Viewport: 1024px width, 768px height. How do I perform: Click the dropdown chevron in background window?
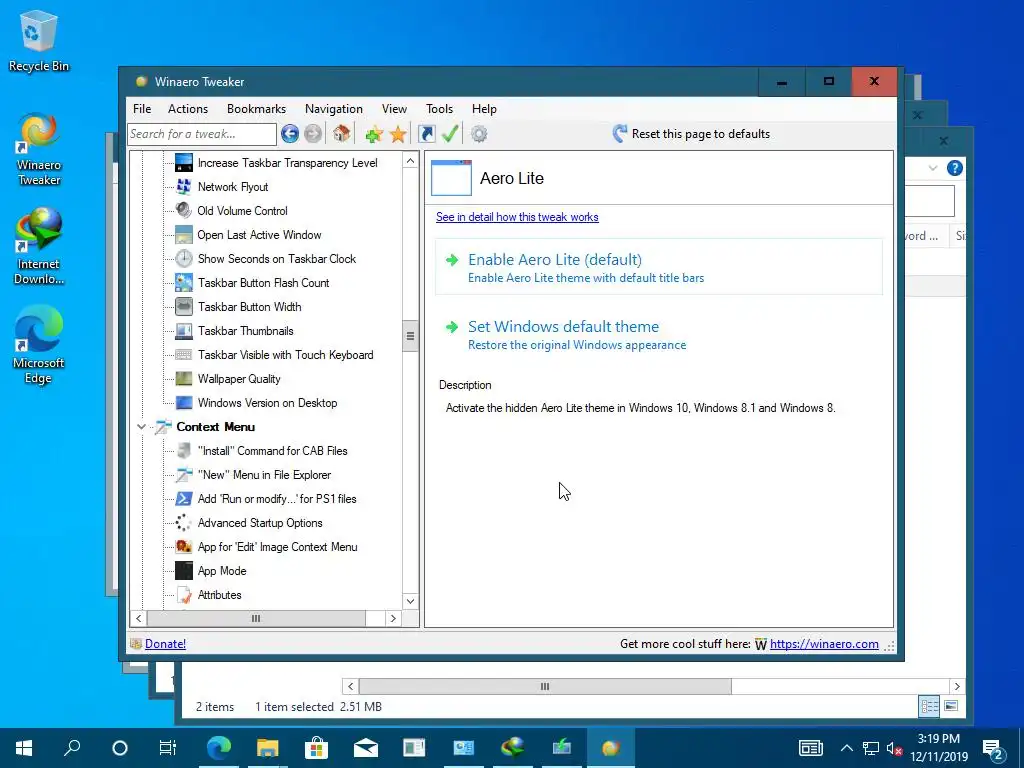tap(933, 168)
